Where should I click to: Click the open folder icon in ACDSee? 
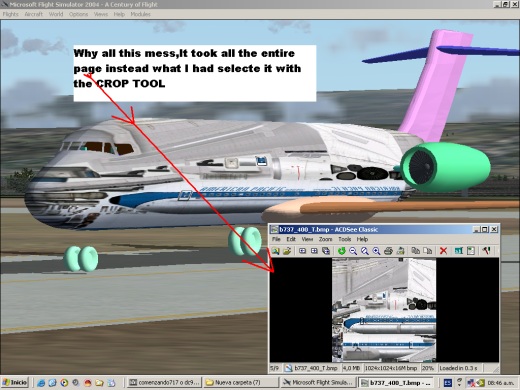287,251
